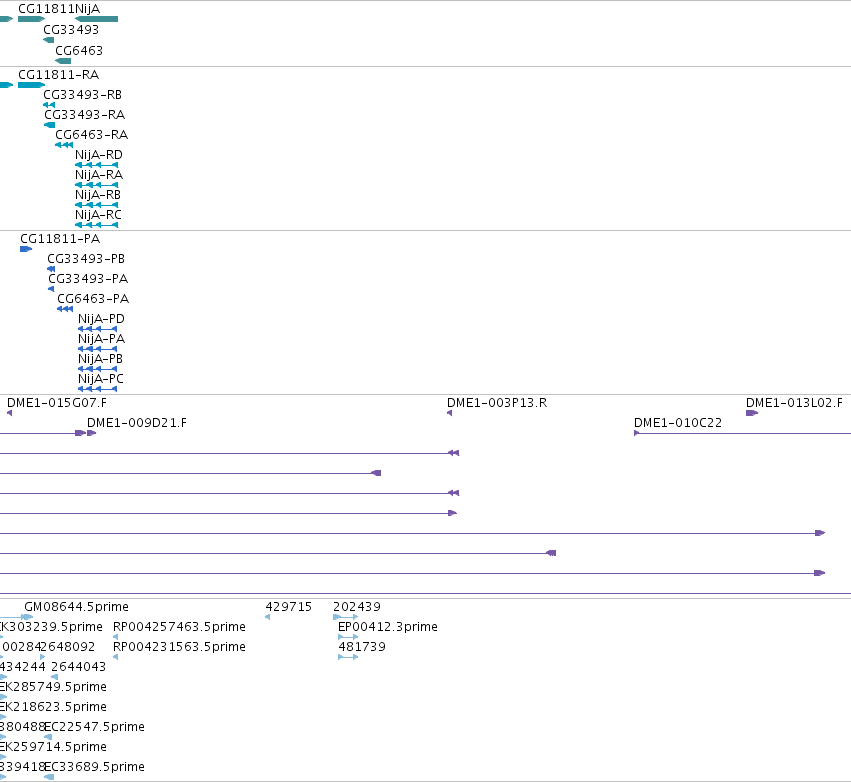Select the CG33493-RA transcript label
Viewport: 851px width, 782px height.
[85, 115]
